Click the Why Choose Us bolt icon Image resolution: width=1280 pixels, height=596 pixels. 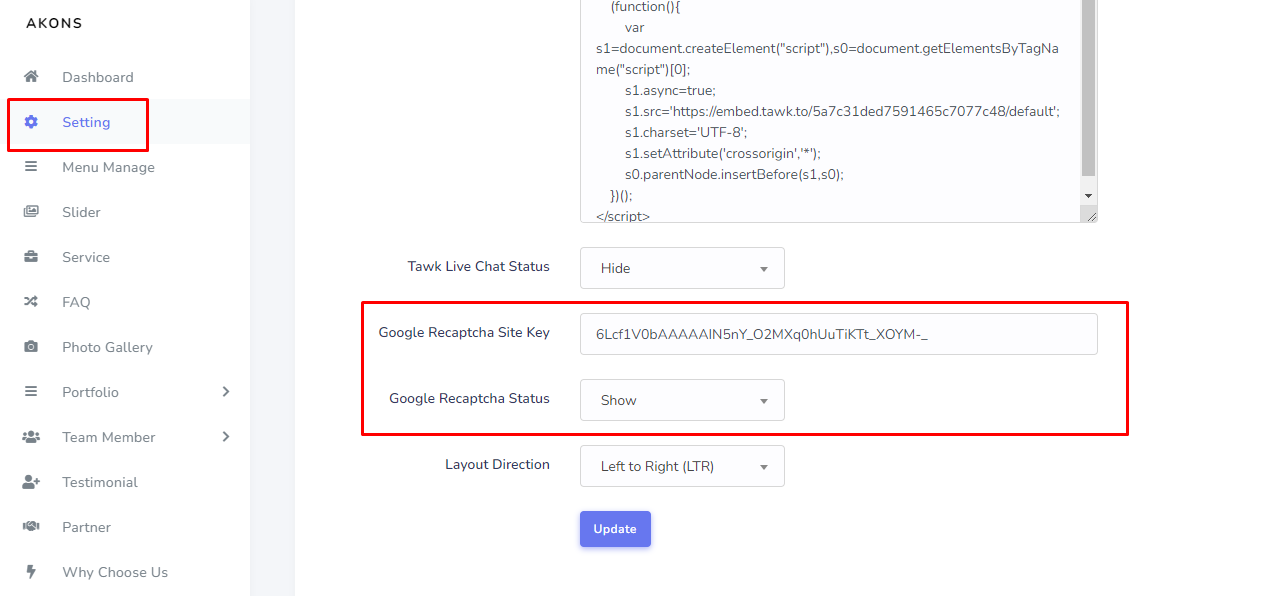click(x=31, y=572)
